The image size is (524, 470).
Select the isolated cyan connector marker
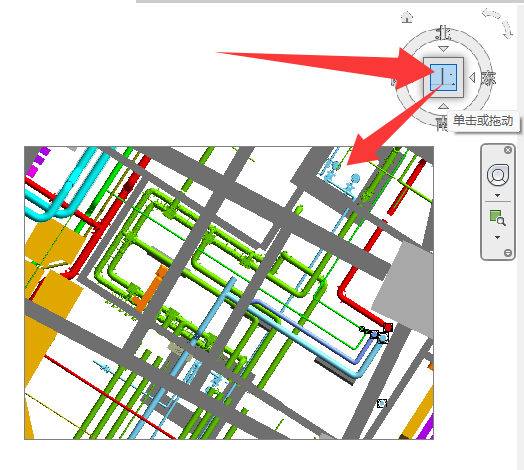point(382,403)
